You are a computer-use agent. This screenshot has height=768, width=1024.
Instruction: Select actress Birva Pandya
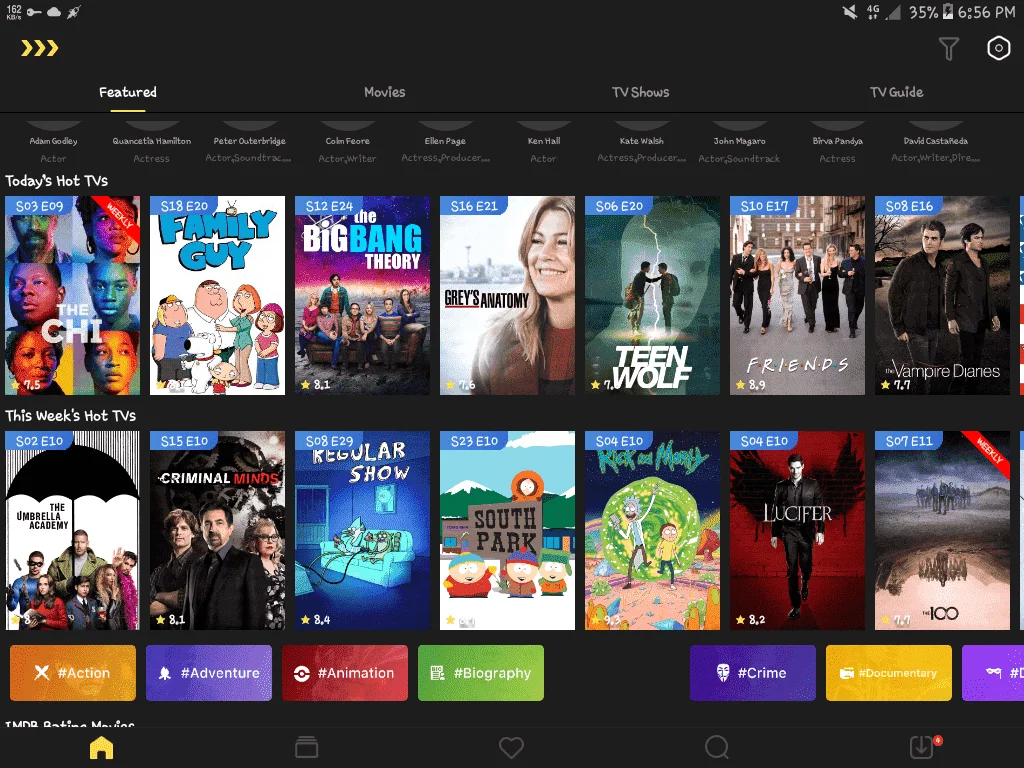click(837, 142)
